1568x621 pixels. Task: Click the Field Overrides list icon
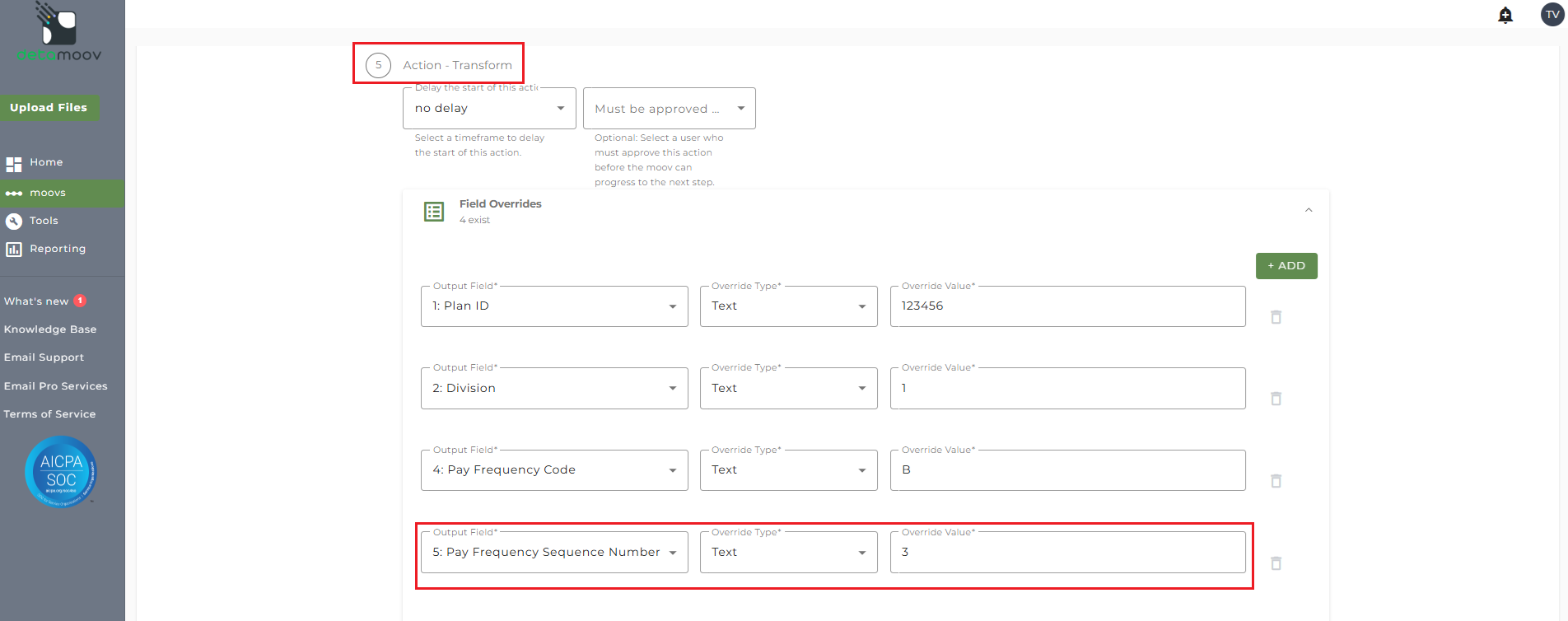click(434, 212)
